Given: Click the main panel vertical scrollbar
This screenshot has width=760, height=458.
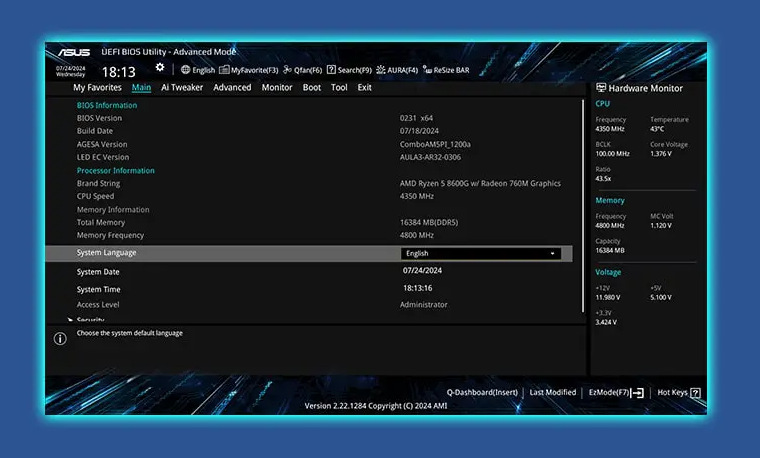Looking at the screenshot, I should pyautogui.click(x=583, y=206).
